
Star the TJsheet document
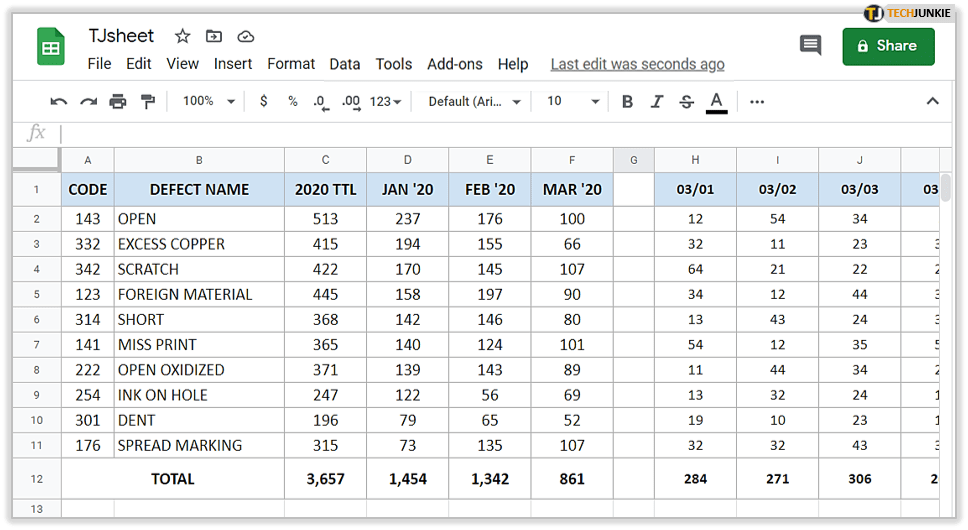182,36
